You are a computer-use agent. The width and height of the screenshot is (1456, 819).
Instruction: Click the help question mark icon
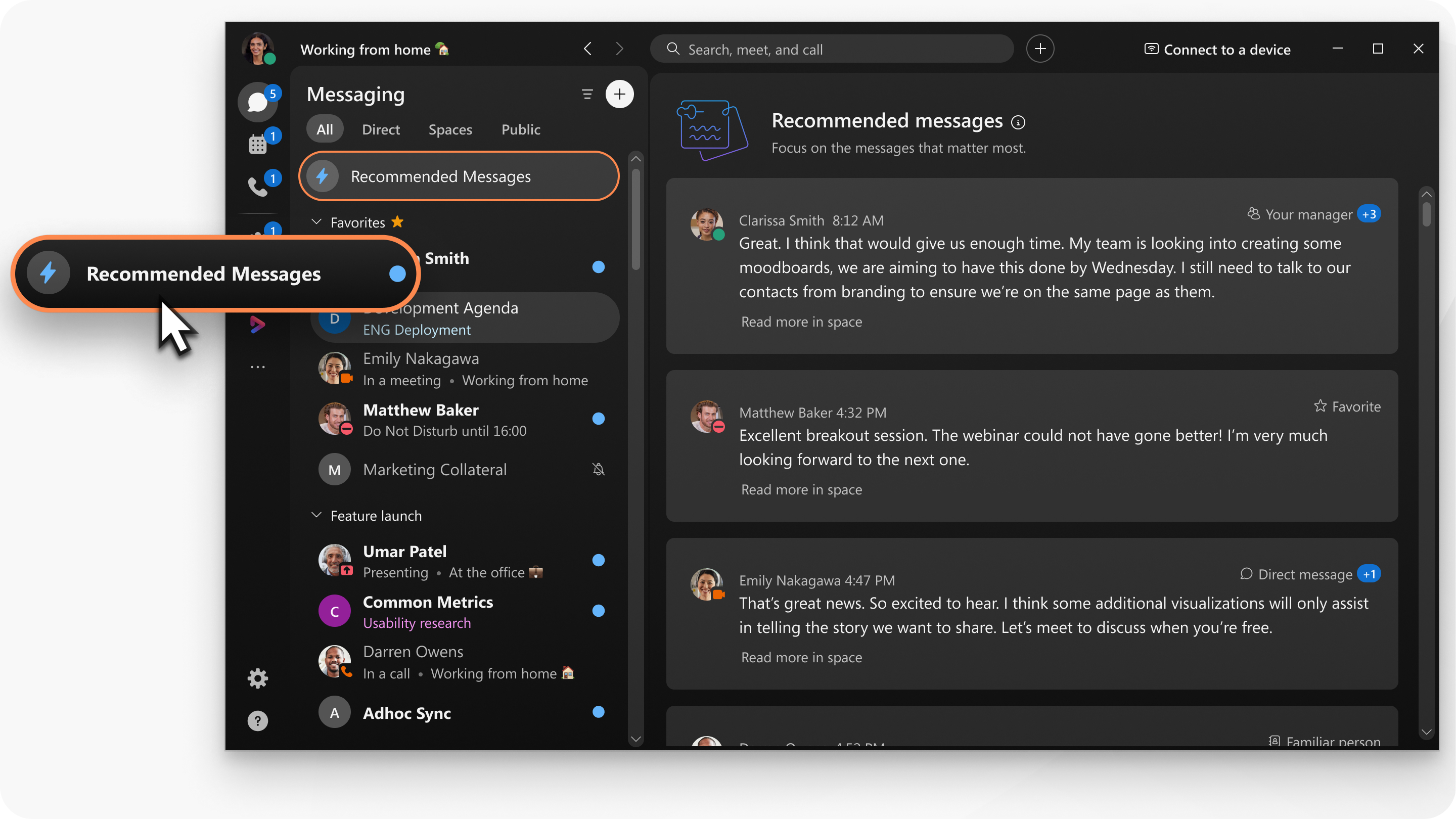(x=257, y=721)
